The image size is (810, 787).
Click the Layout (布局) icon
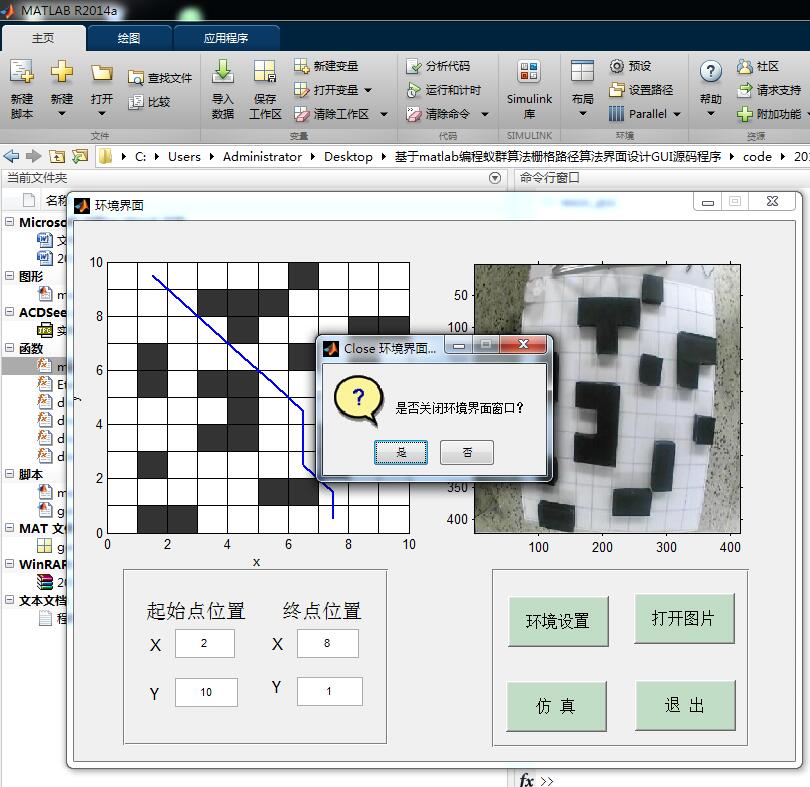tap(582, 72)
